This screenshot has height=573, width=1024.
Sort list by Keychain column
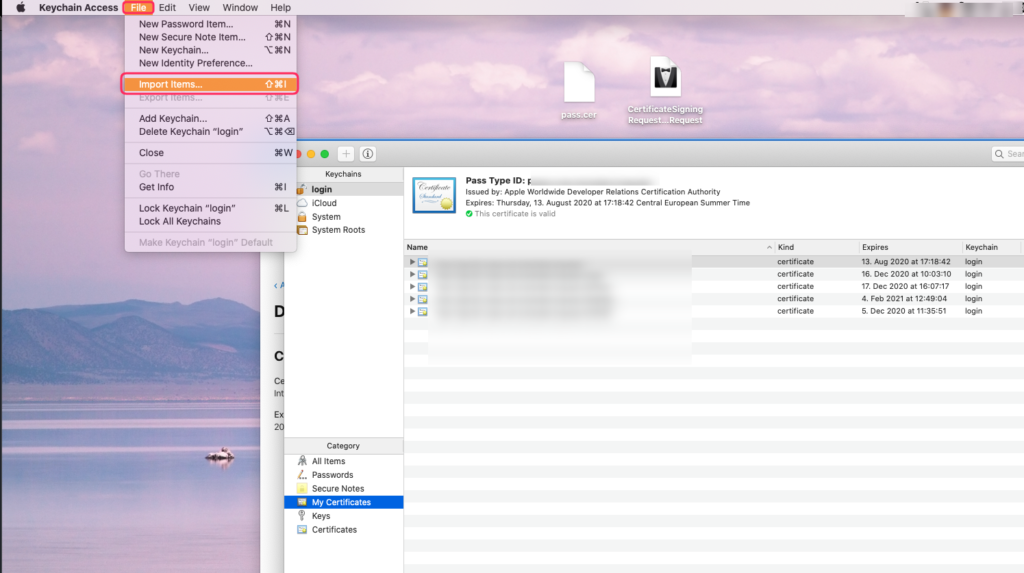coord(991,247)
